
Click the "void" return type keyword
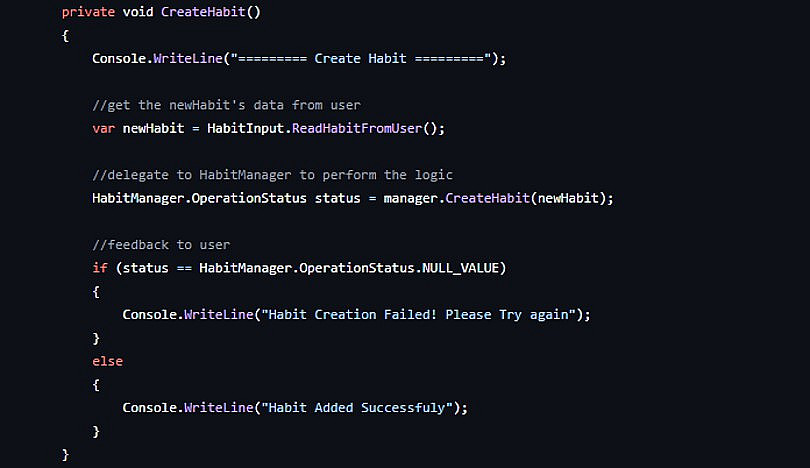[137, 11]
